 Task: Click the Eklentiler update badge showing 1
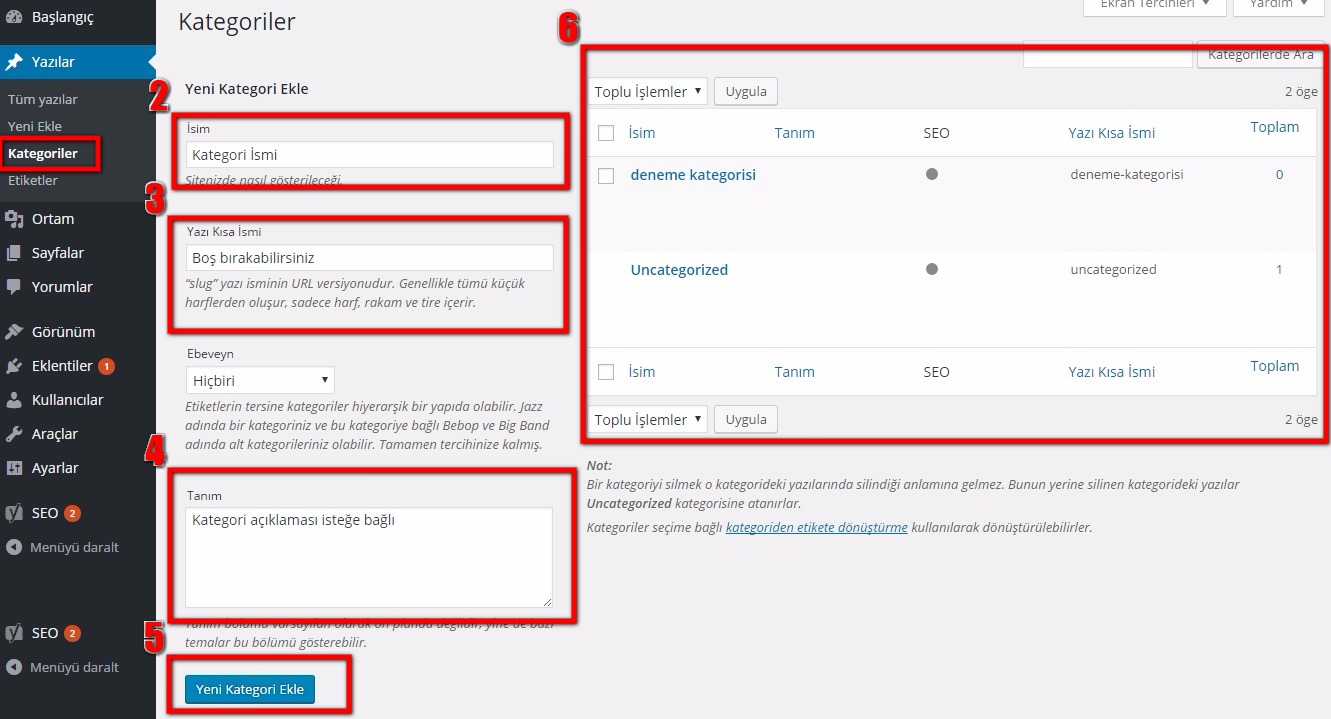coord(106,366)
